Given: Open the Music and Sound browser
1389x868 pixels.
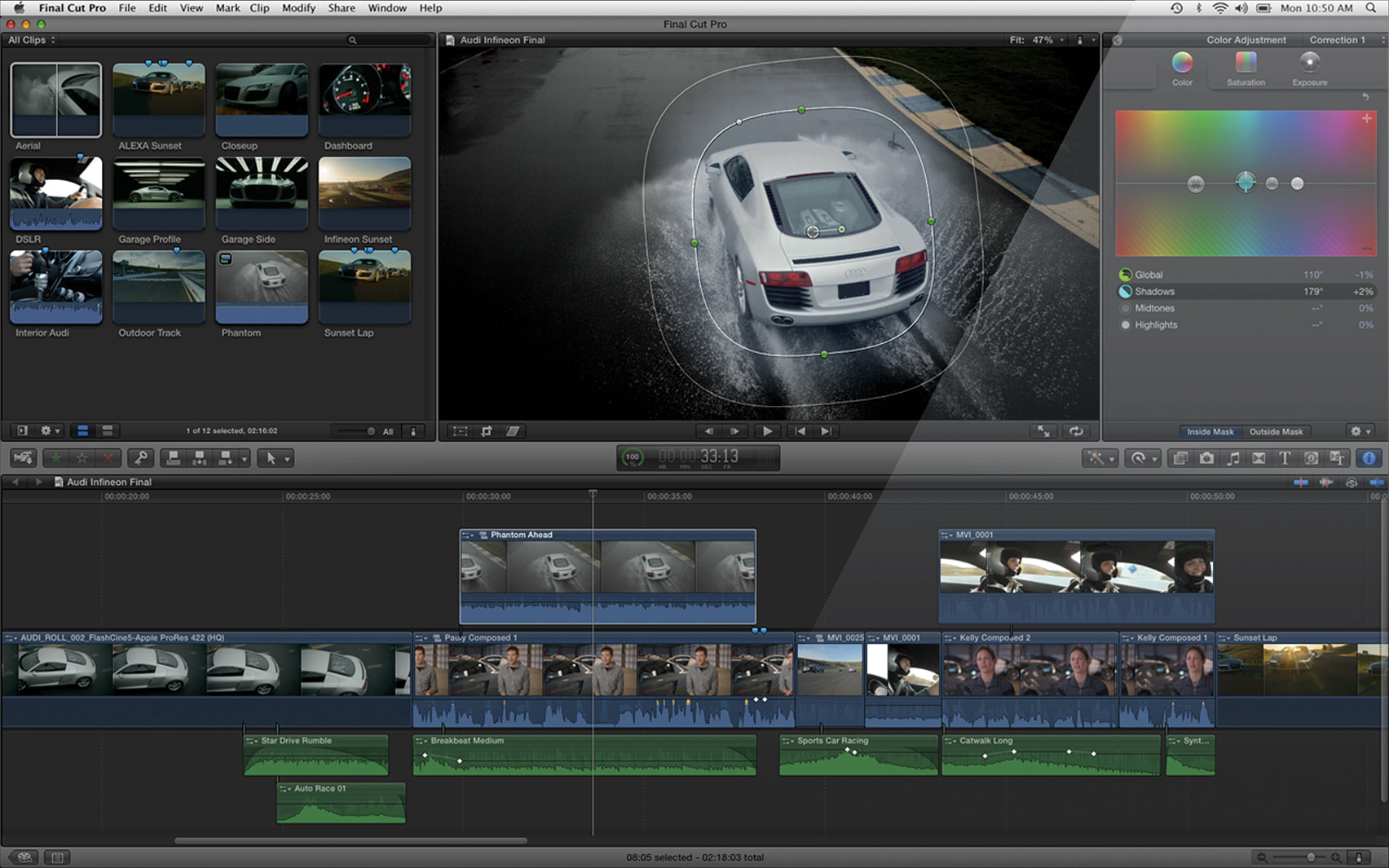Looking at the screenshot, I should click(1232, 458).
